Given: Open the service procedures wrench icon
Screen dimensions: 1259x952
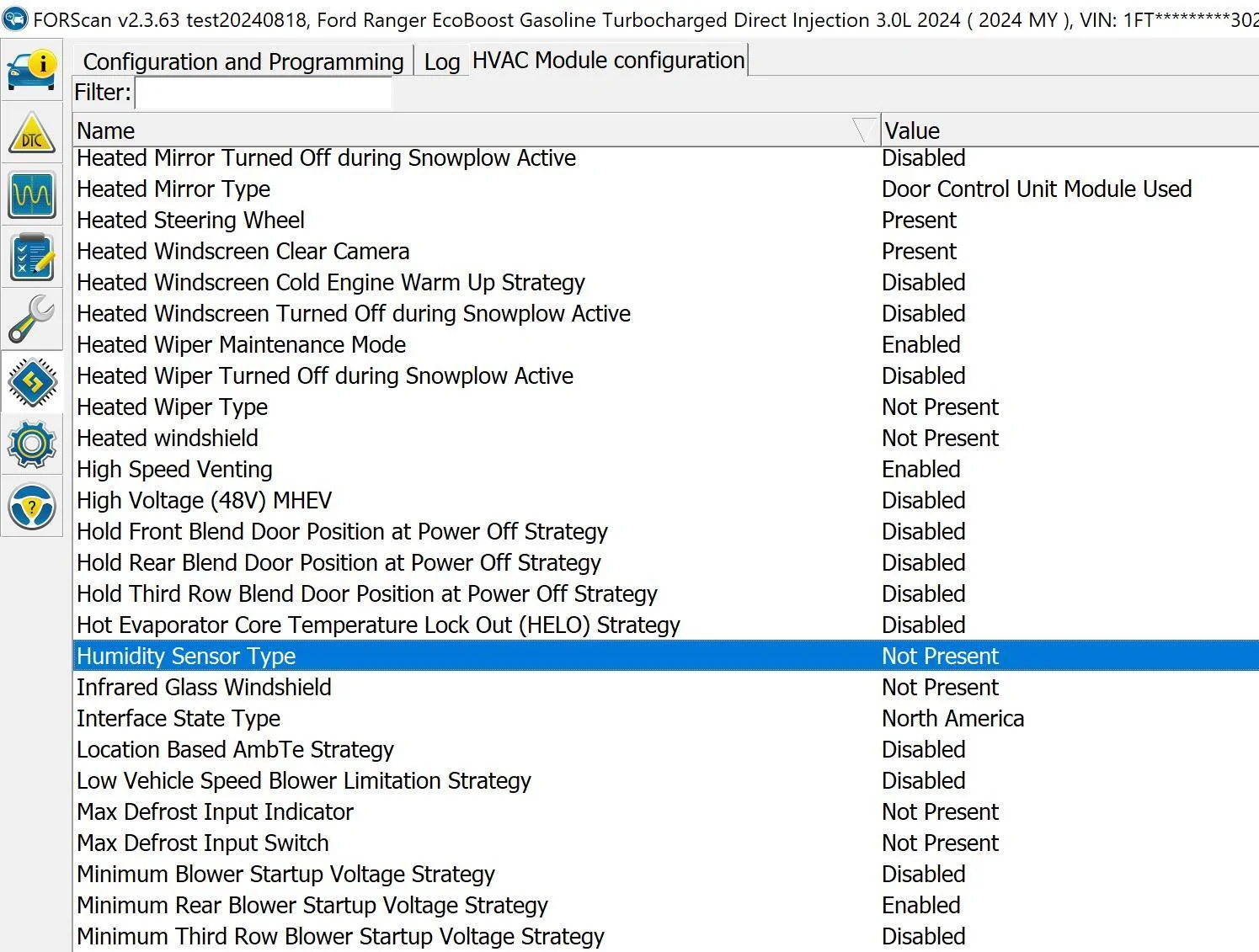Looking at the screenshot, I should click(32, 320).
